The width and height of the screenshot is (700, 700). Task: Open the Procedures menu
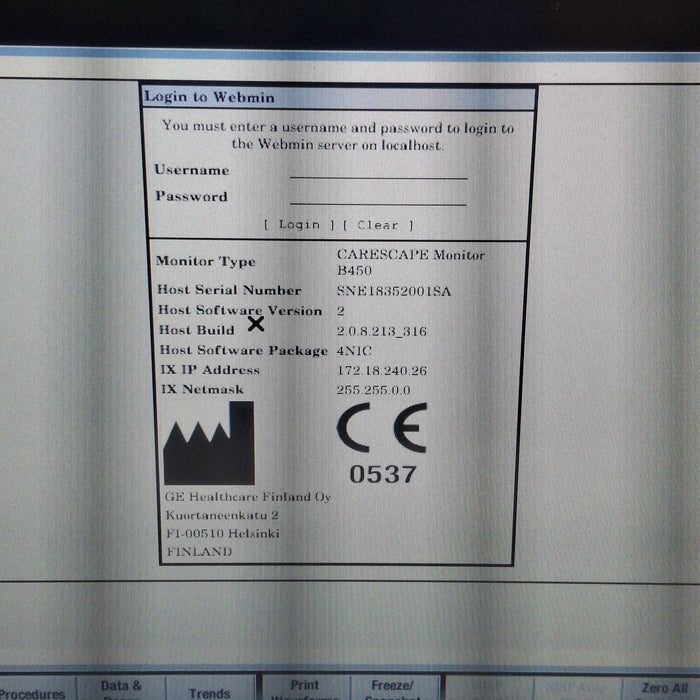tap(37, 689)
